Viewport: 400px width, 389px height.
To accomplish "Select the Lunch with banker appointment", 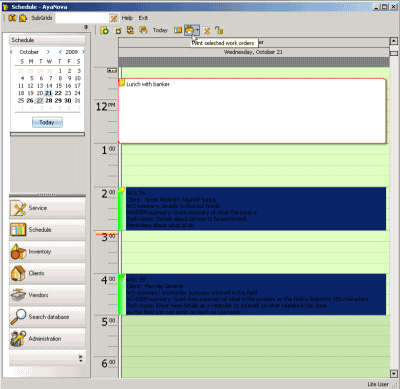I will (x=252, y=111).
